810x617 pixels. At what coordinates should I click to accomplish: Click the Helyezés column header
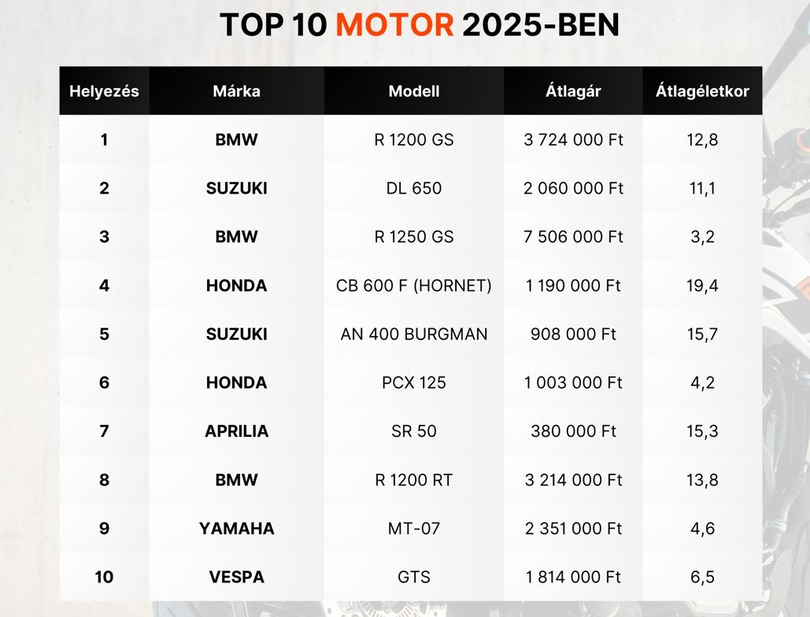(104, 91)
